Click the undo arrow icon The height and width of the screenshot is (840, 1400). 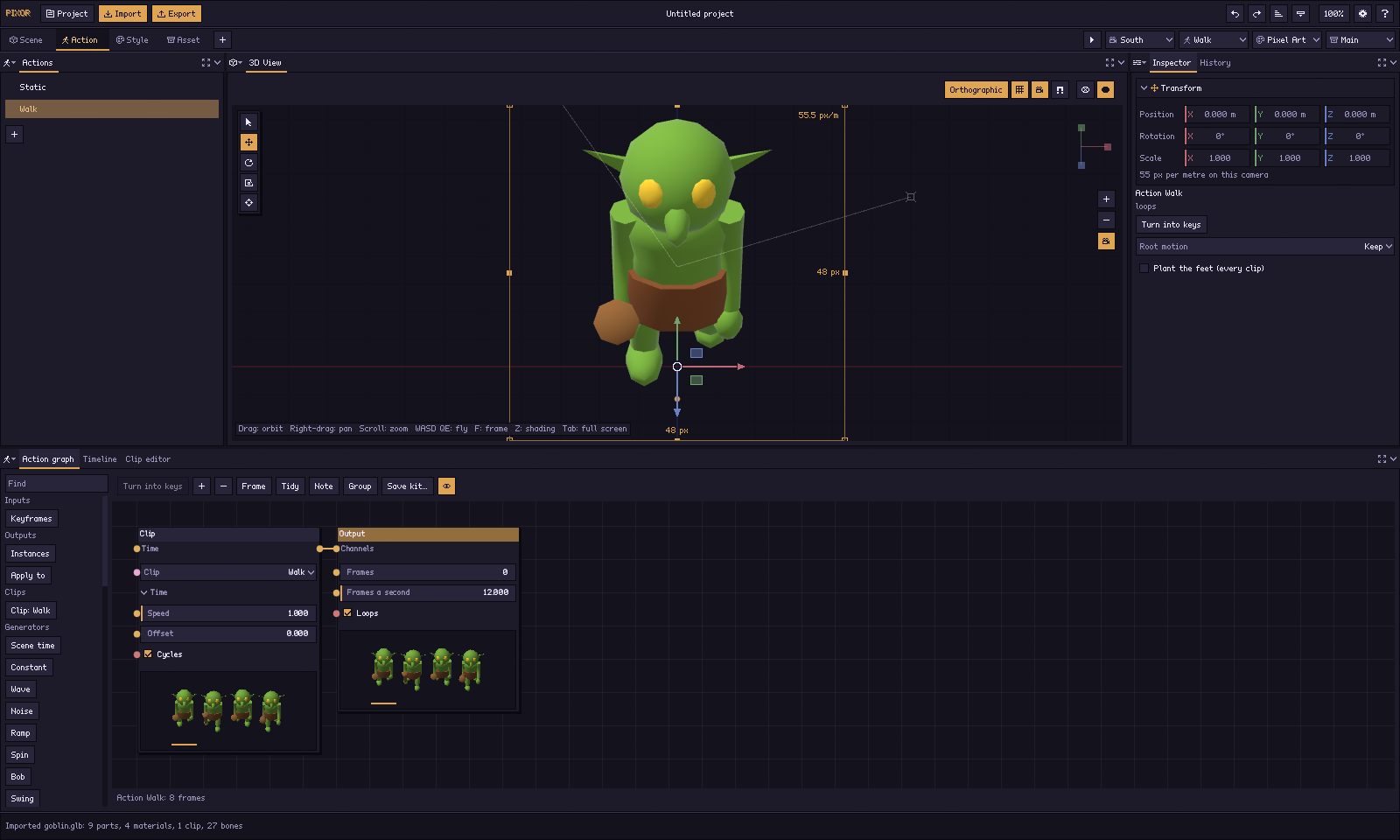coord(1235,14)
